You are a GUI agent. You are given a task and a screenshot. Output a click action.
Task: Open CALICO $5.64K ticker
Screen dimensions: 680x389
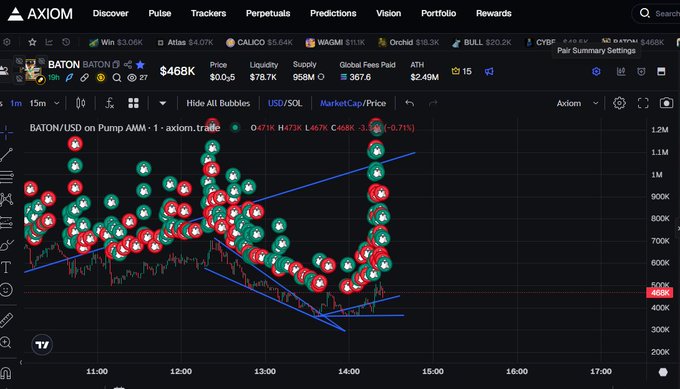coord(259,42)
